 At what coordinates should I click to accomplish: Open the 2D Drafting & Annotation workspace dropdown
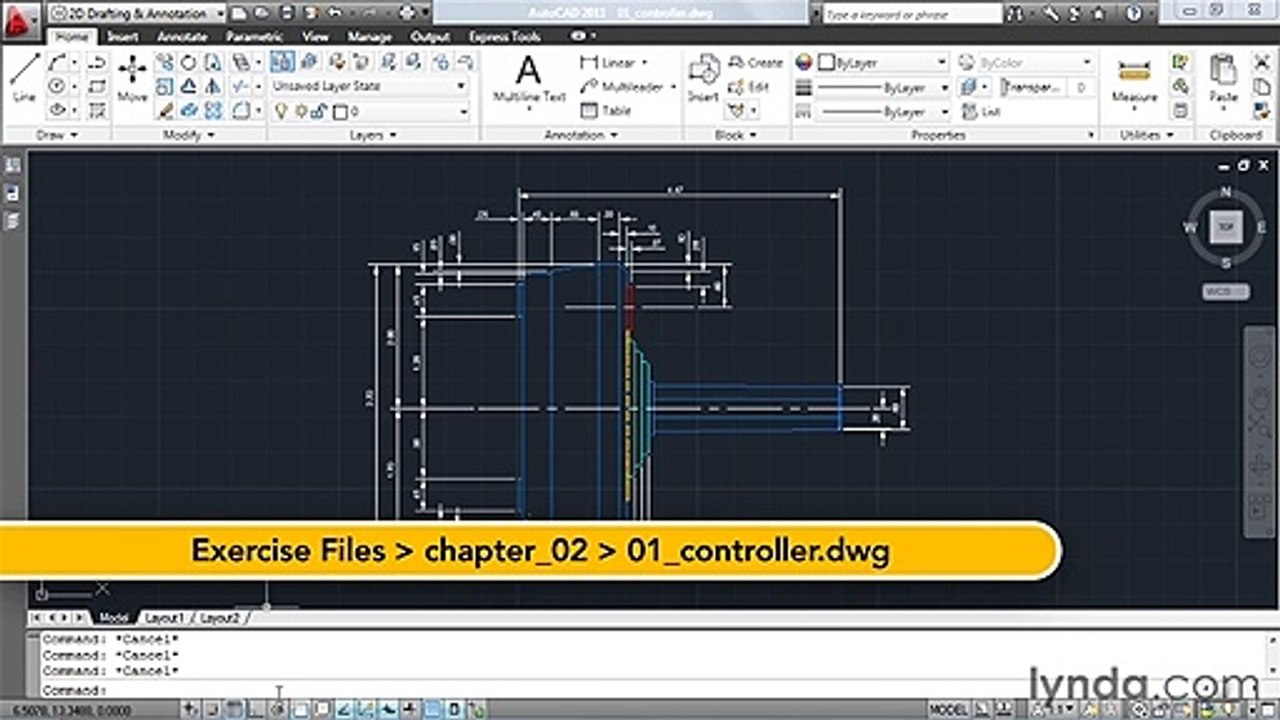(x=136, y=14)
